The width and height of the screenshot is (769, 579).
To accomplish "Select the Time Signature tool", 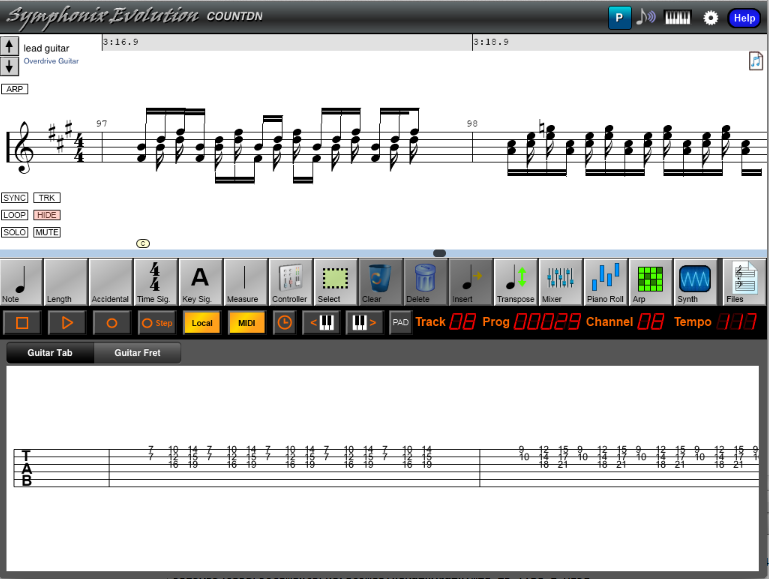I will pyautogui.click(x=155, y=281).
